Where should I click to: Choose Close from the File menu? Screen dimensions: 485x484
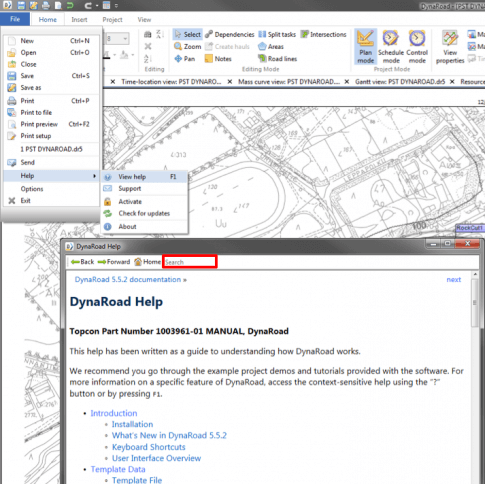click(52, 64)
